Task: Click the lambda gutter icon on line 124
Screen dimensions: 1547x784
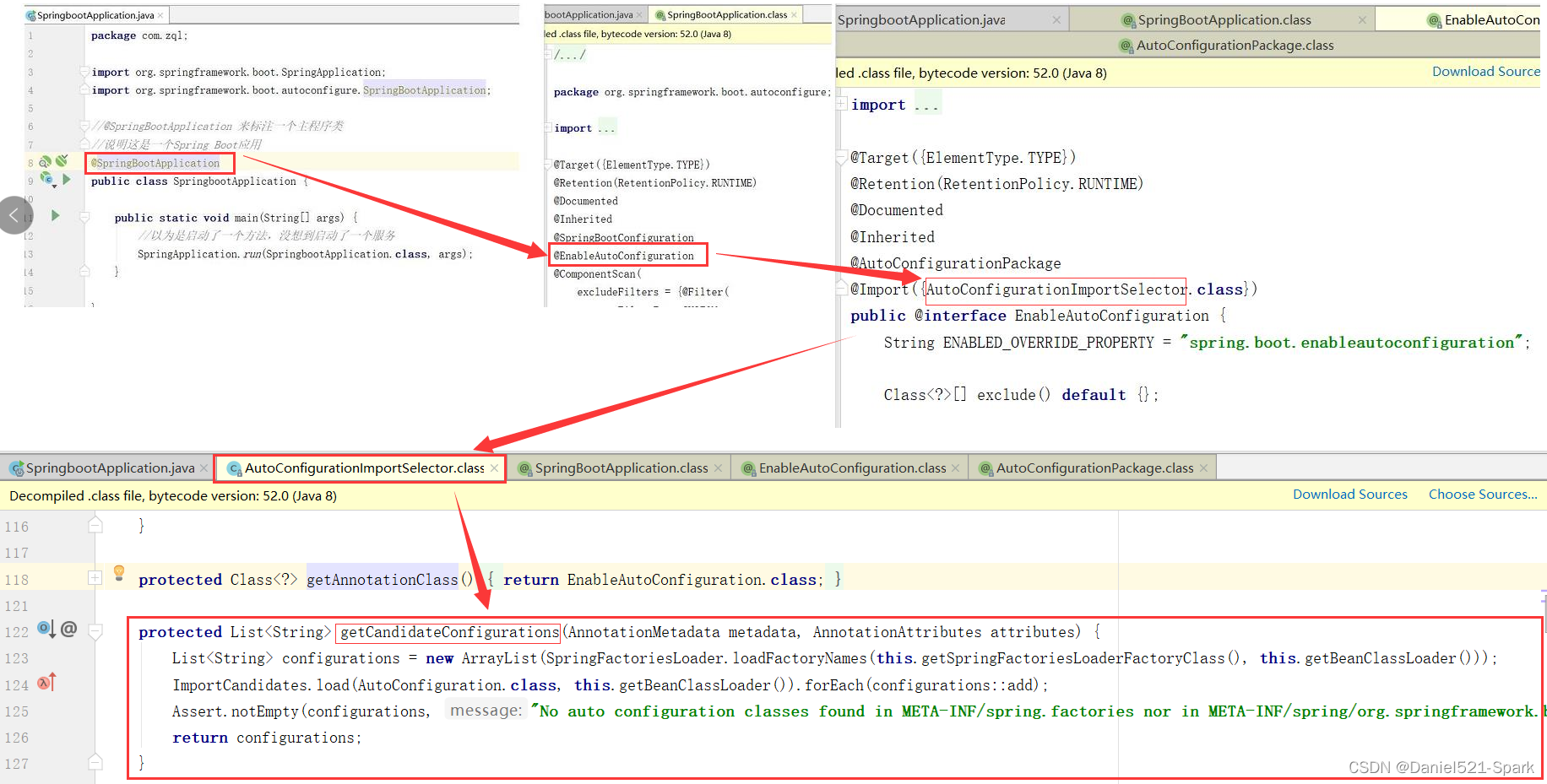Action: (x=46, y=682)
